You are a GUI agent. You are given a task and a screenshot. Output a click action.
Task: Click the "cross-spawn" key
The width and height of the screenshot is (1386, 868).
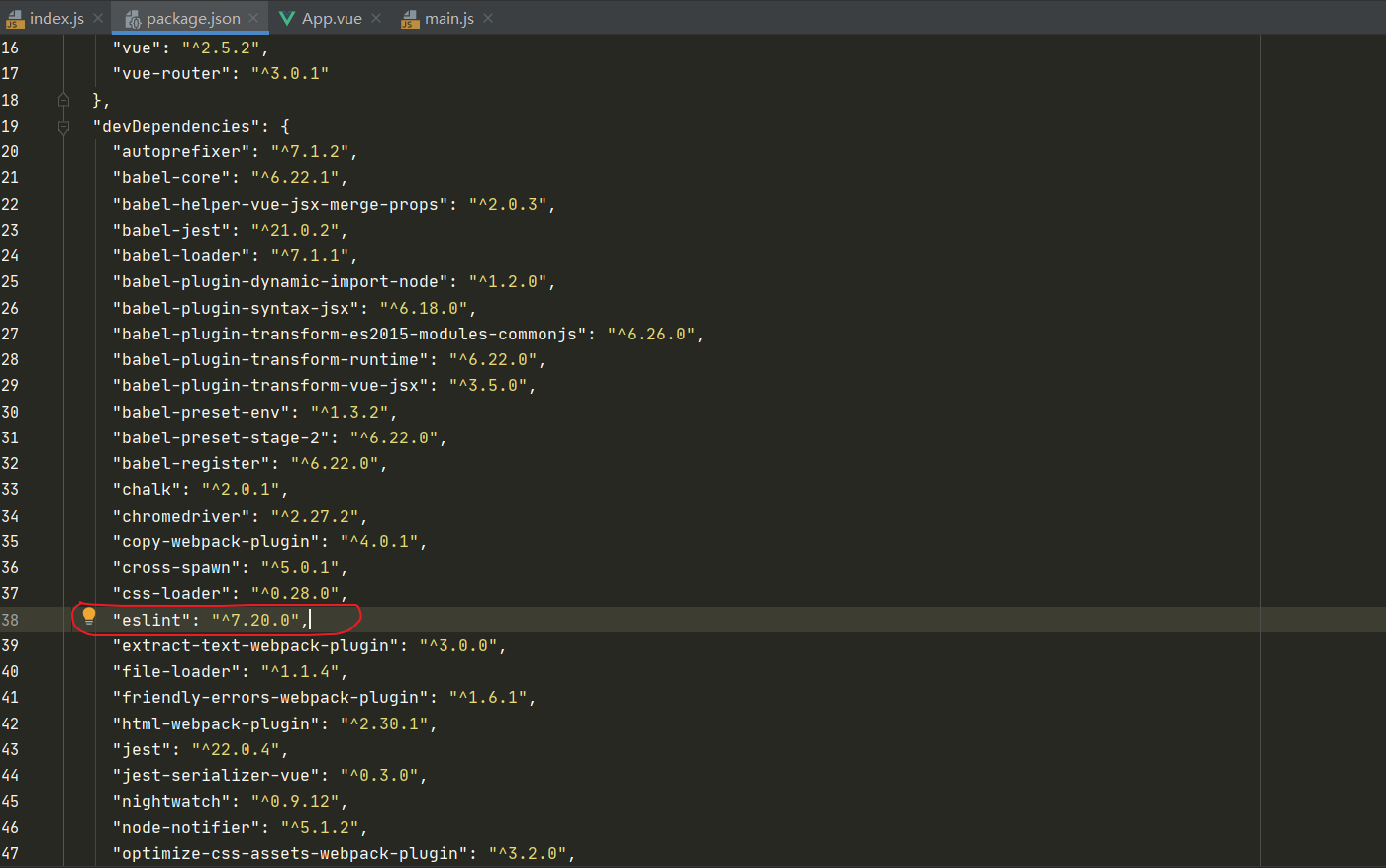(x=176, y=567)
